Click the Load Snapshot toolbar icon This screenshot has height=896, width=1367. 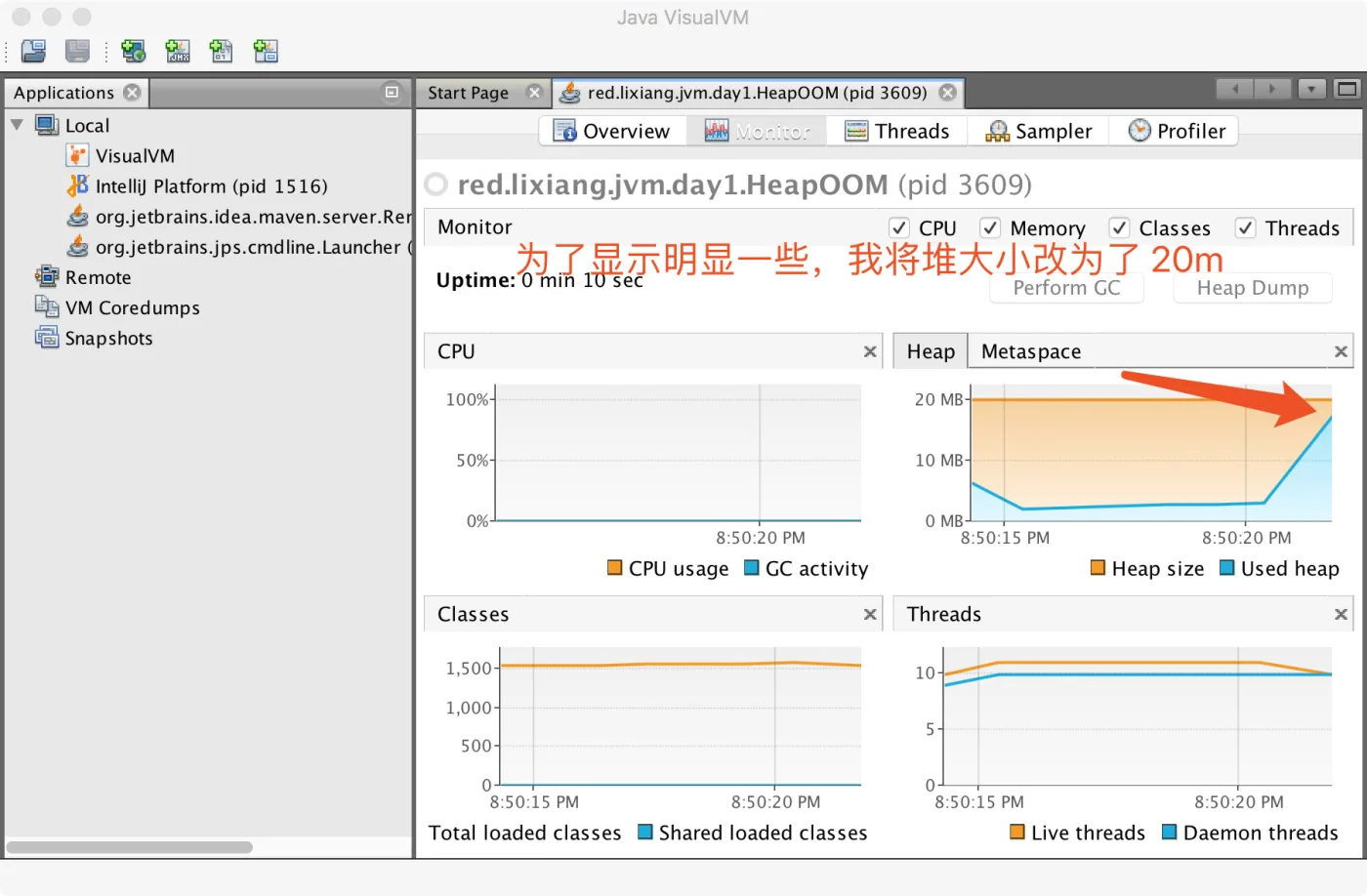point(34,51)
